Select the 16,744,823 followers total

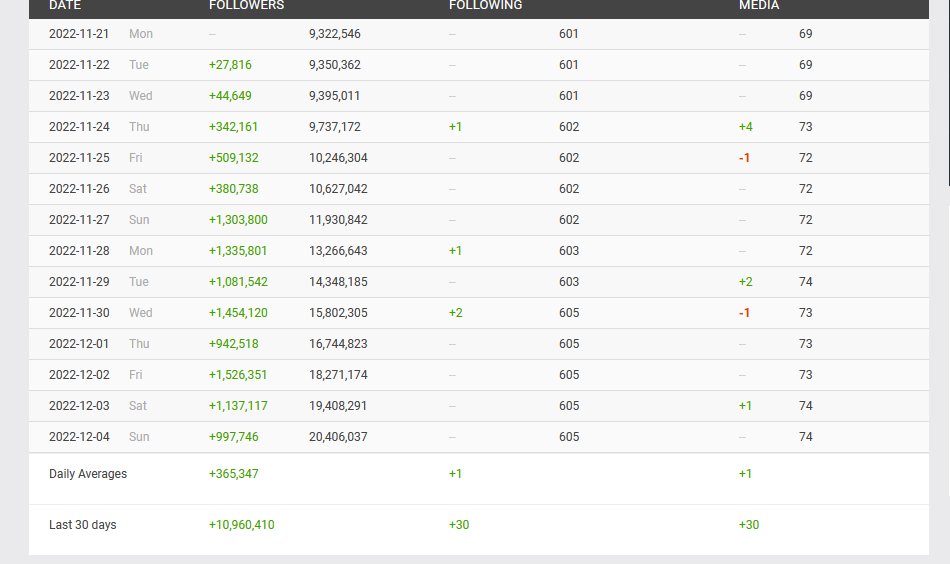338,344
